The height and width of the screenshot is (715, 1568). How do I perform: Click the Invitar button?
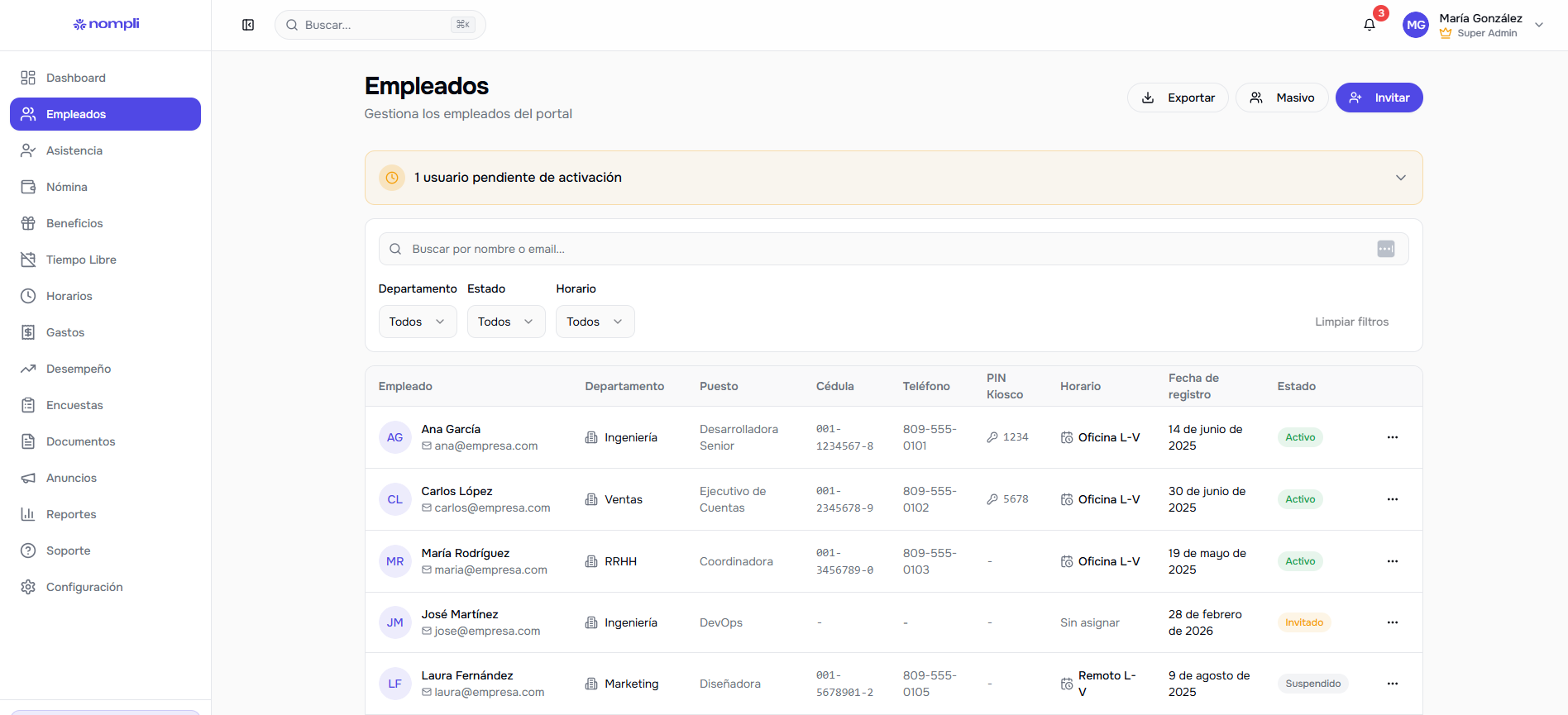click(1379, 98)
